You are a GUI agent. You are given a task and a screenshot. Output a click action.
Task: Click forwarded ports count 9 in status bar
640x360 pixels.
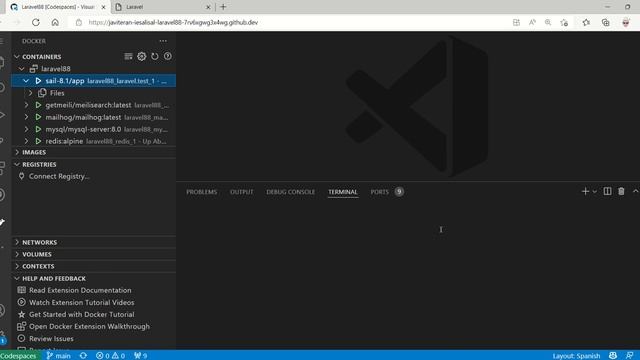pyautogui.click(x=141, y=356)
